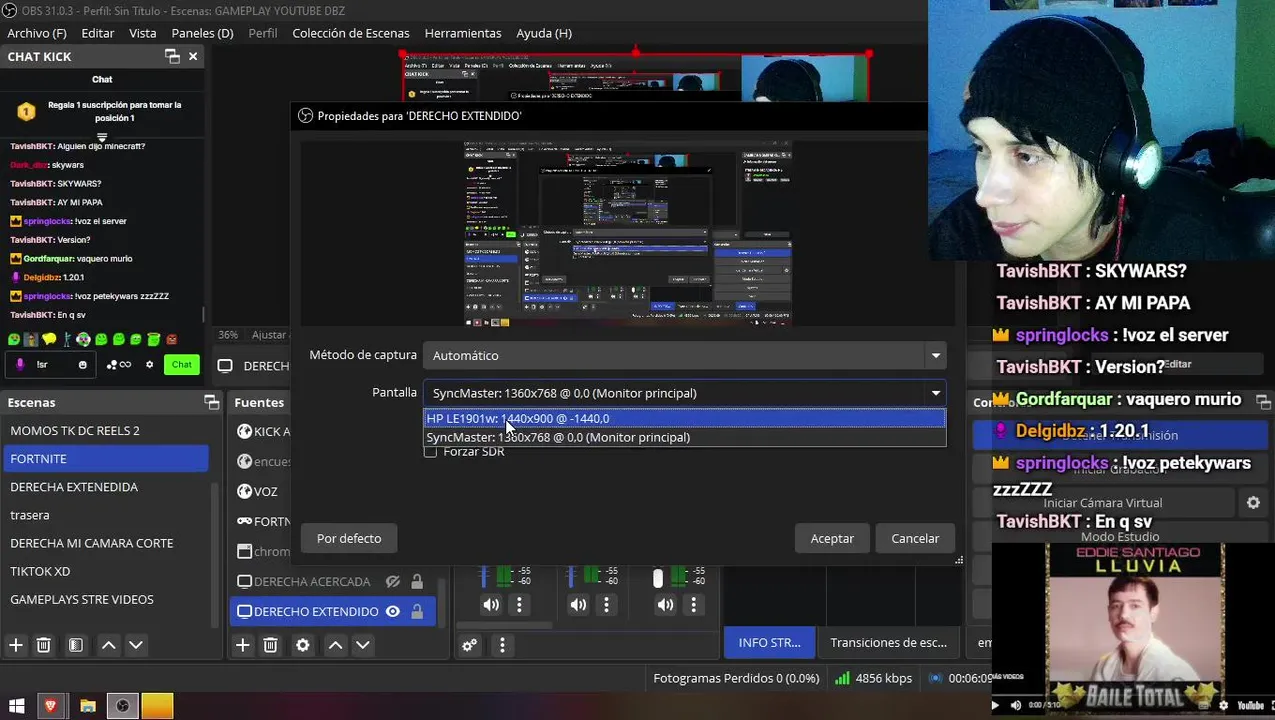Mute the mixer channel with the white fader knob
Viewport: 1275px width, 720px height.
click(x=665, y=605)
